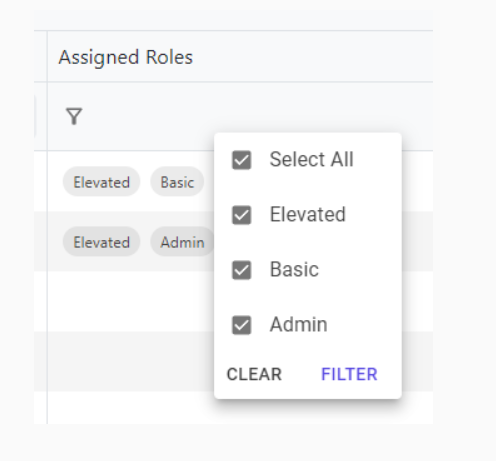Screen dimensions: 496x461
Task: Select the 'Basic' option label in popup
Action: [x=294, y=269]
